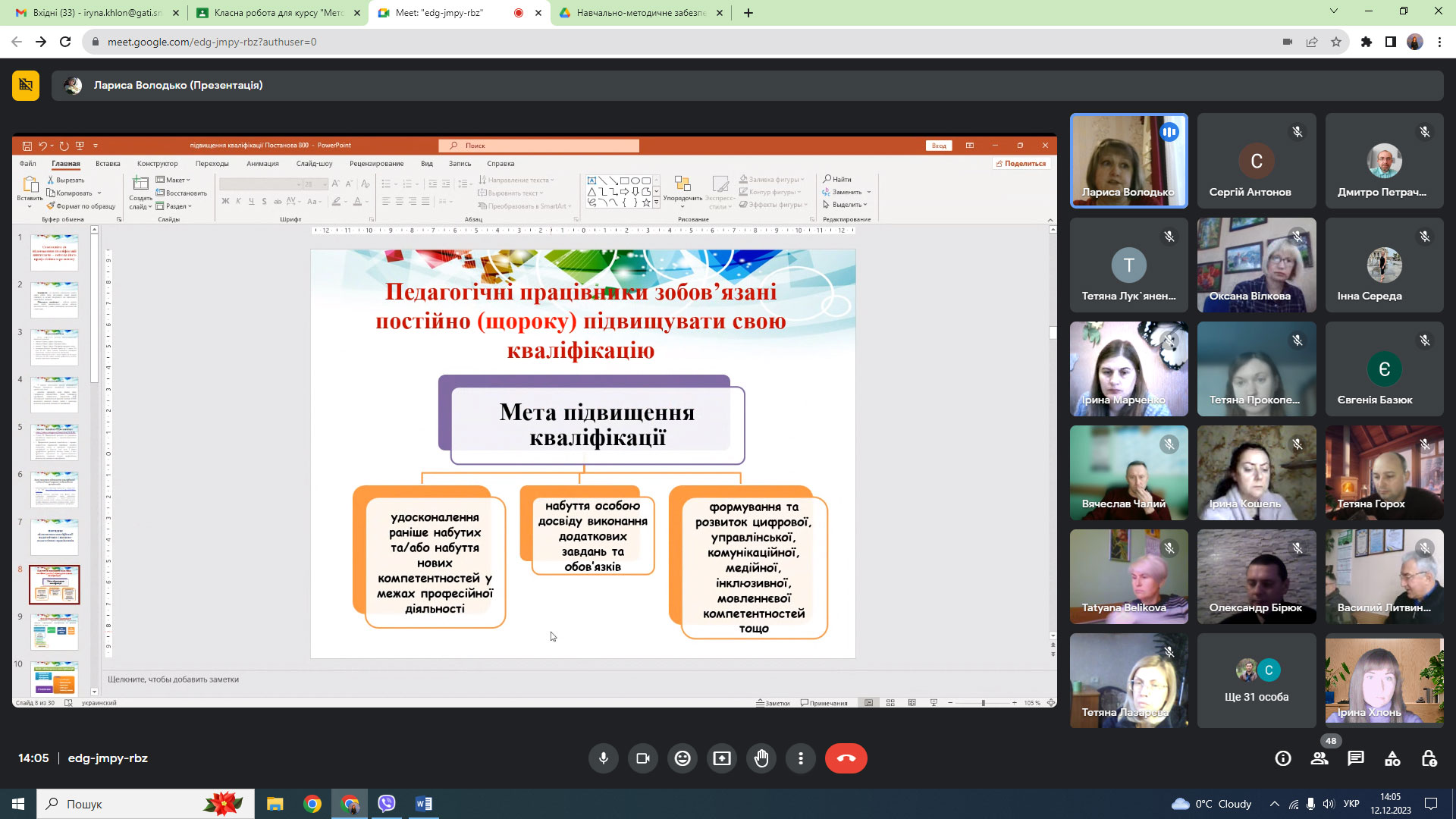Screen dimensions: 1456x819
Task: Expand Заливка фигуры shape fill dropdown
Action: (x=772, y=180)
